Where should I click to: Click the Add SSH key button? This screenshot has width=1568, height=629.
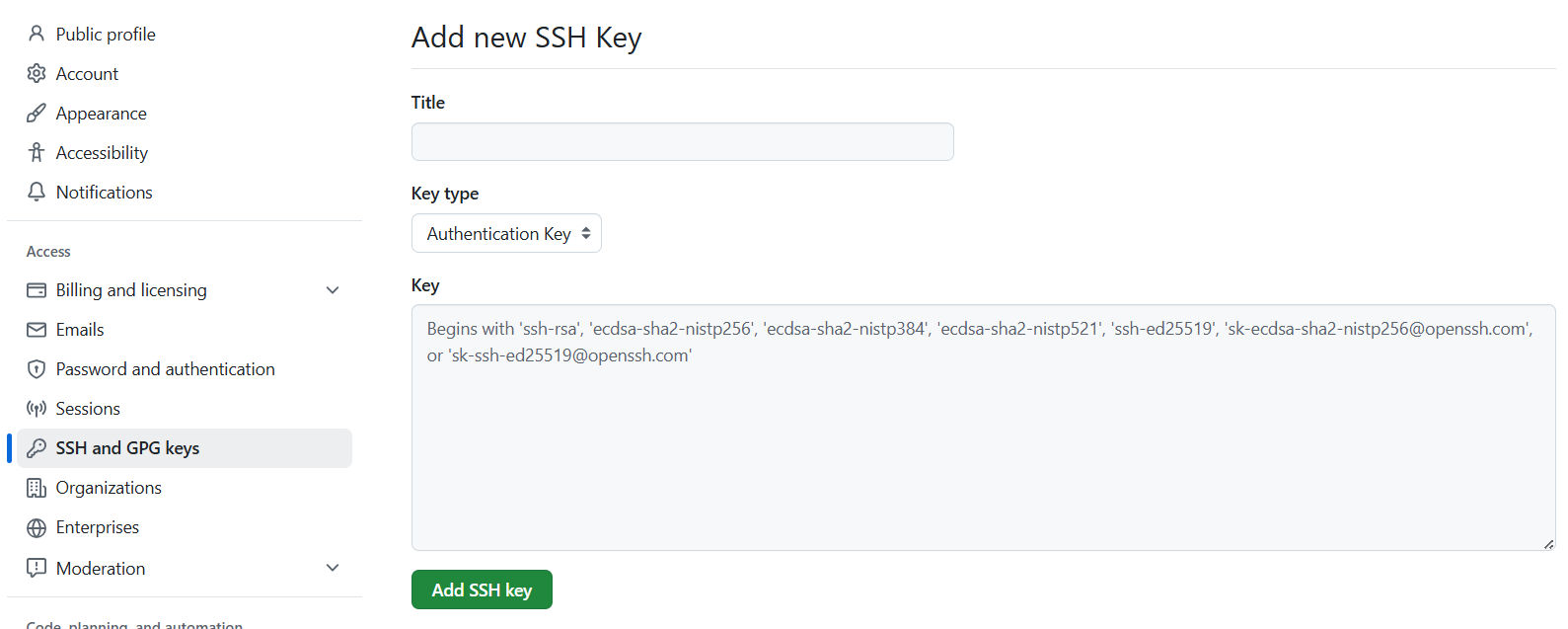482,590
